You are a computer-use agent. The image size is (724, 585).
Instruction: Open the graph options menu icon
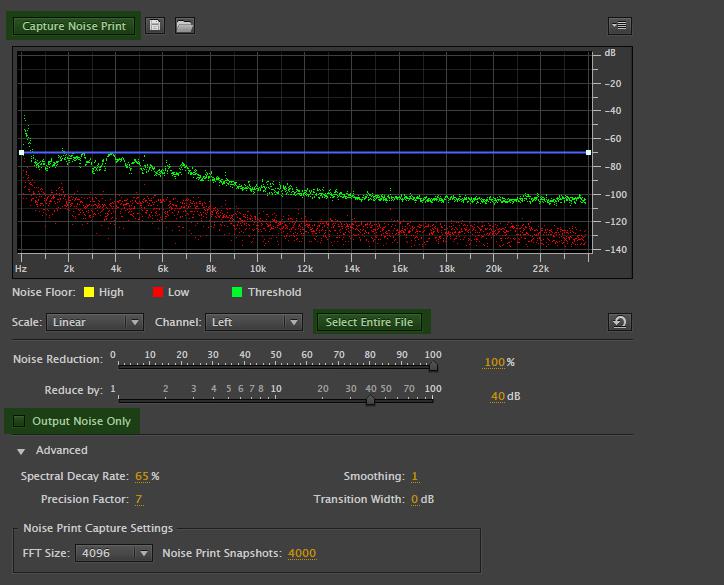tap(620, 25)
